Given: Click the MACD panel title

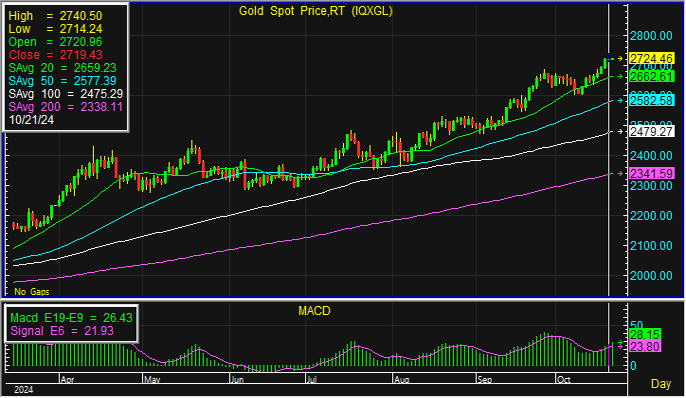Looking at the screenshot, I should pyautogui.click(x=314, y=311).
